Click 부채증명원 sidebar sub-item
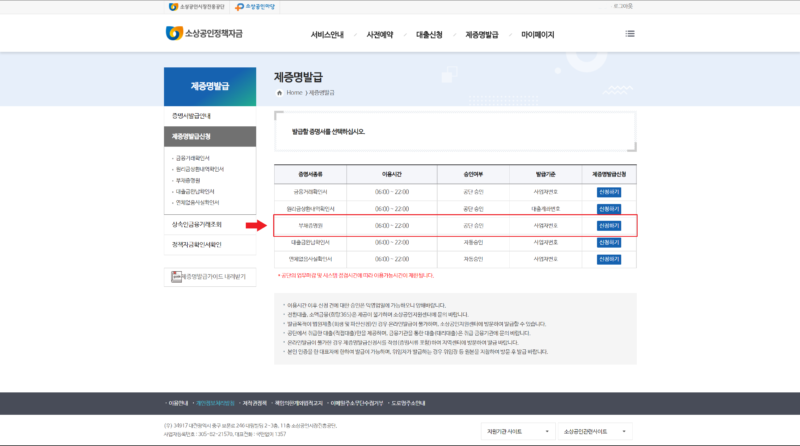The width and height of the screenshot is (800, 446). pyautogui.click(x=188, y=181)
